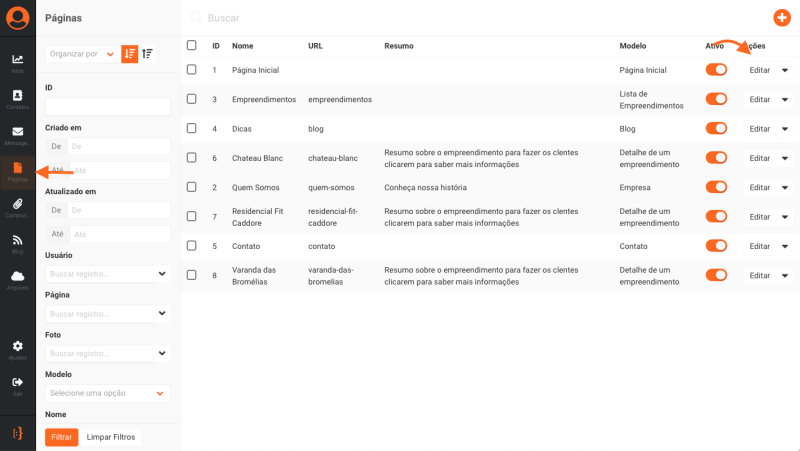Check the checkbox for Quem Somos row
The image size is (800, 451).
192,187
